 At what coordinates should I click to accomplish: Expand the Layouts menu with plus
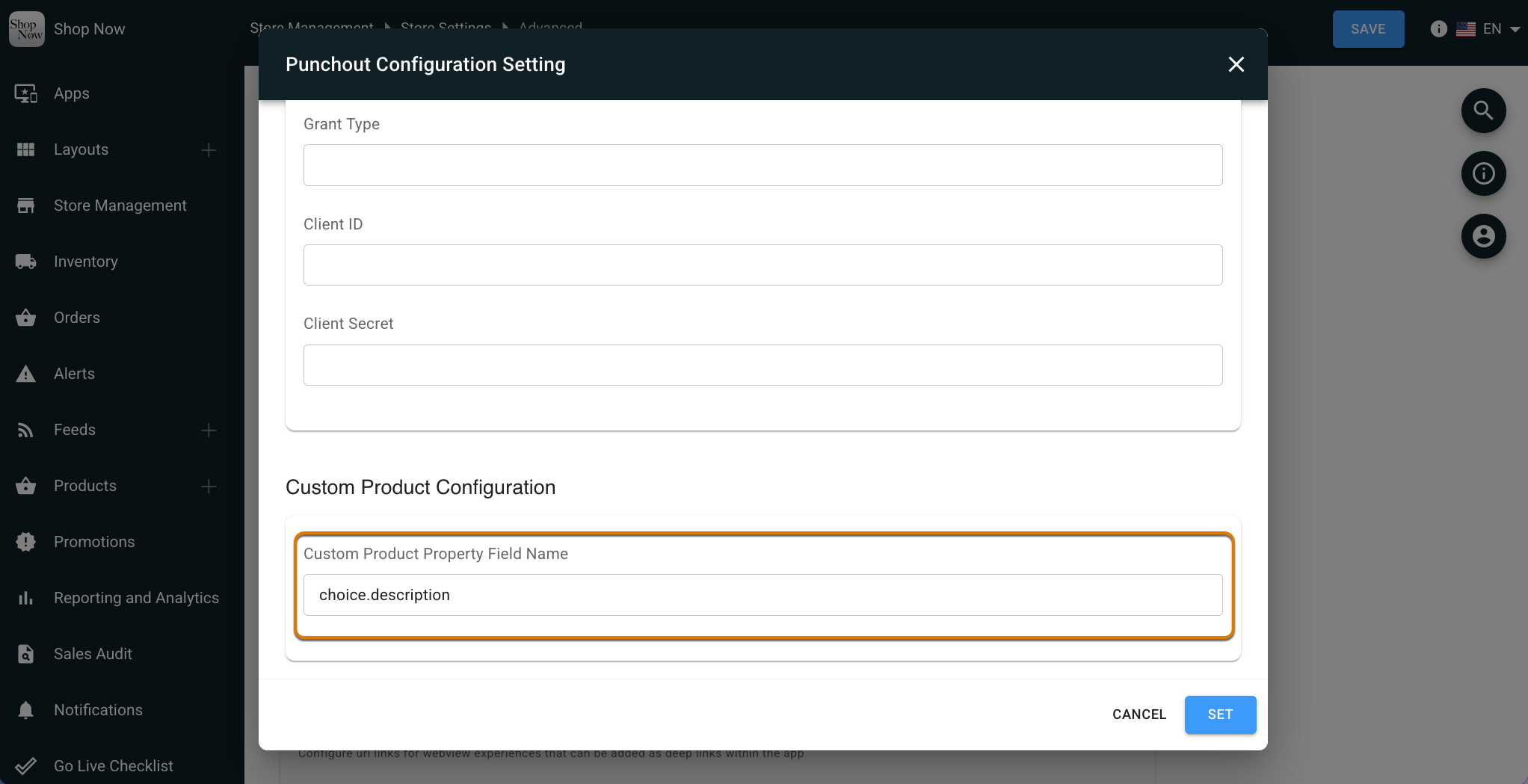pos(209,150)
